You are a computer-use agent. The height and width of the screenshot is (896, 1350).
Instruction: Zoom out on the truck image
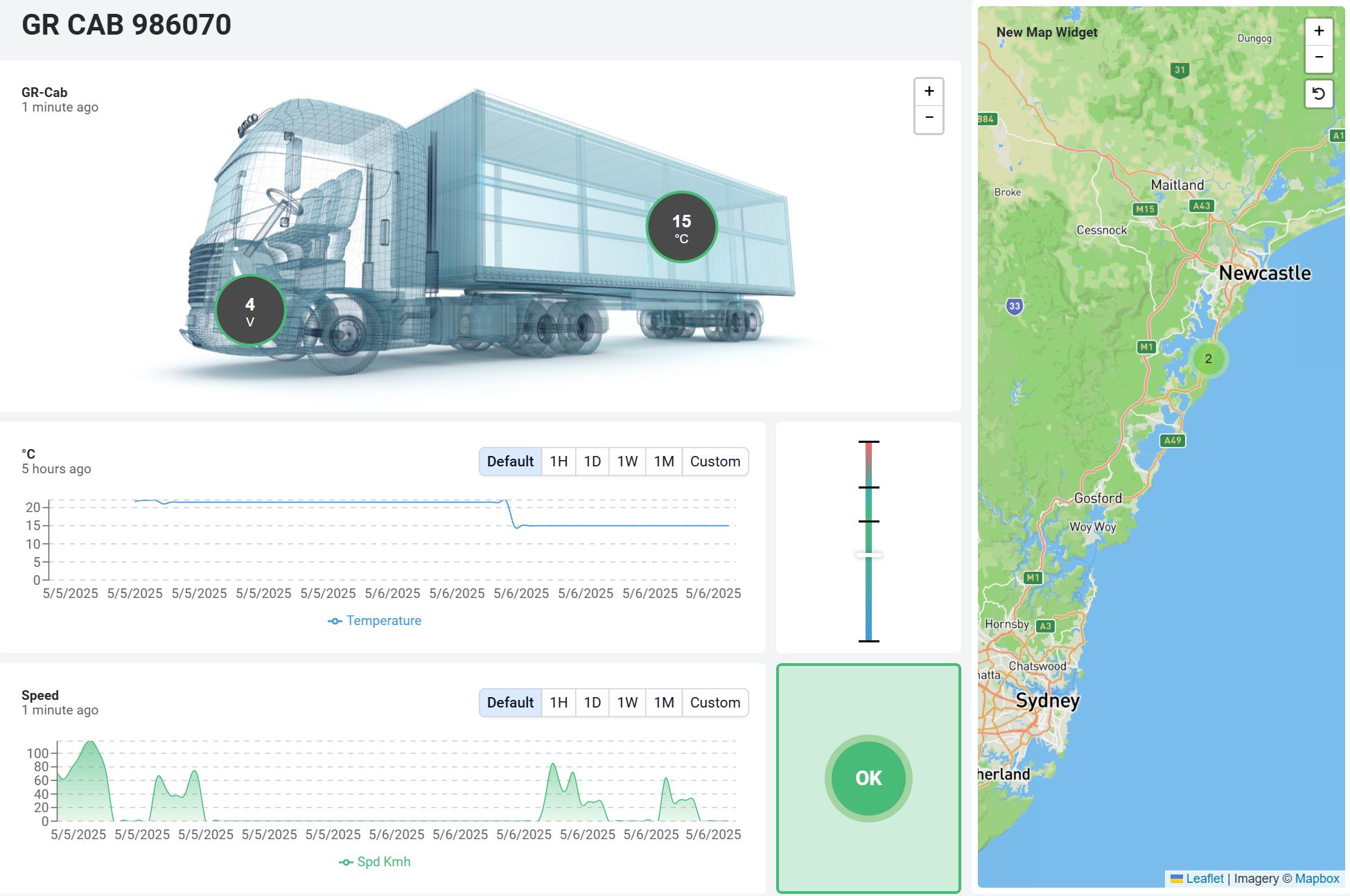click(x=929, y=118)
